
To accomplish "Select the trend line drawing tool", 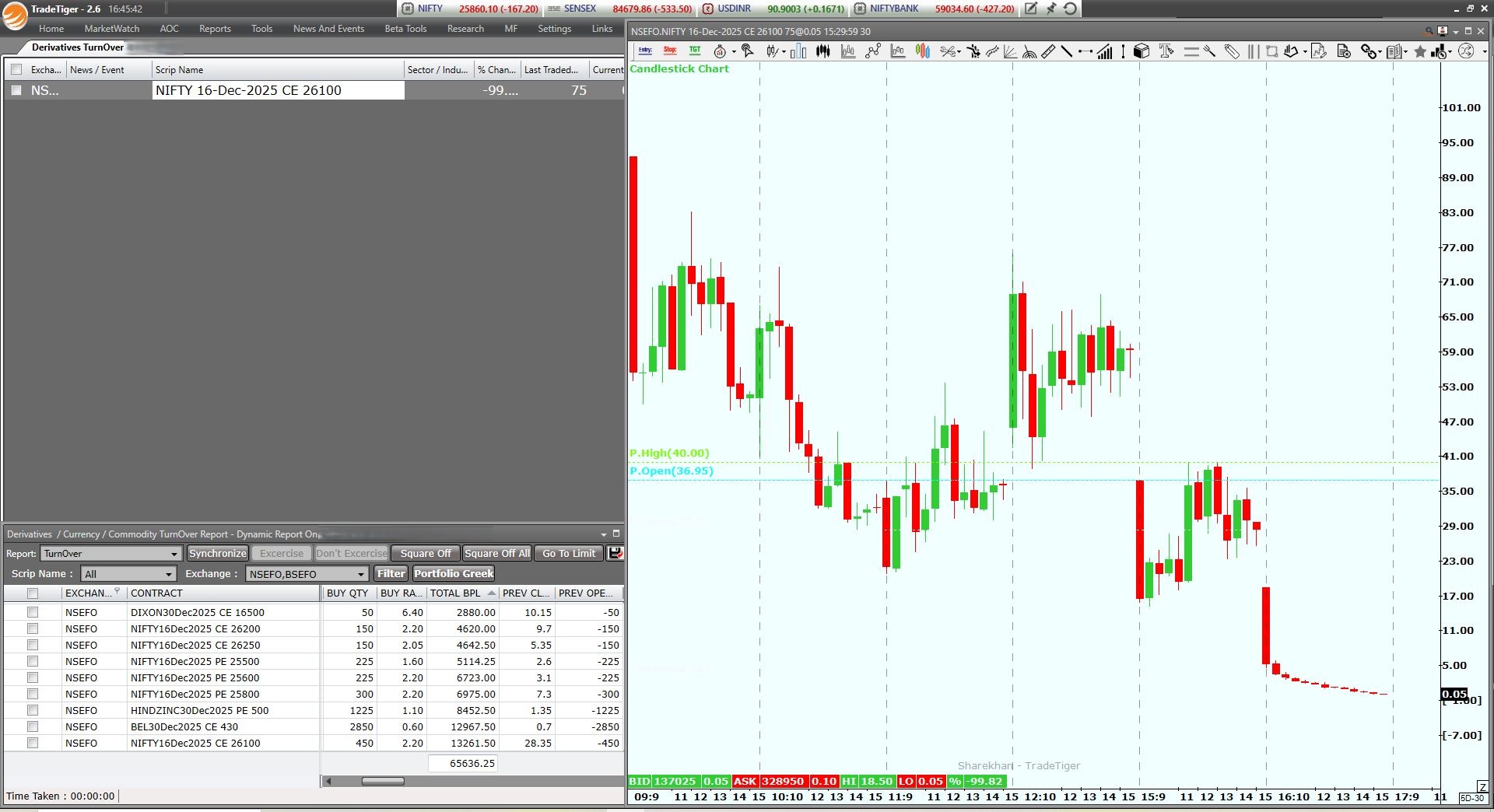I will (x=1067, y=51).
